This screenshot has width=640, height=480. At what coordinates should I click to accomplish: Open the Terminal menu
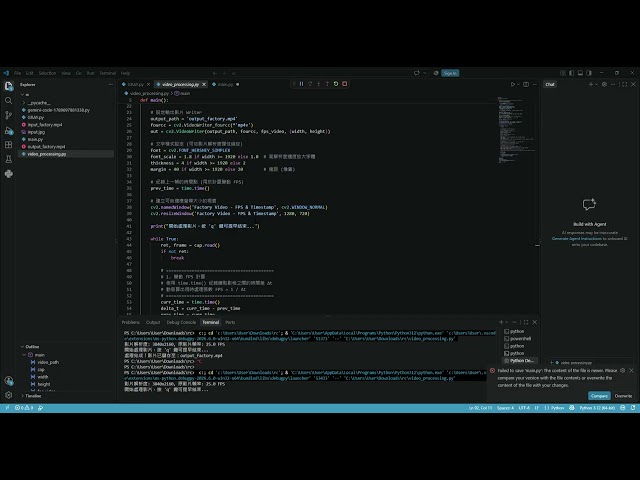pyautogui.click(x=108, y=73)
